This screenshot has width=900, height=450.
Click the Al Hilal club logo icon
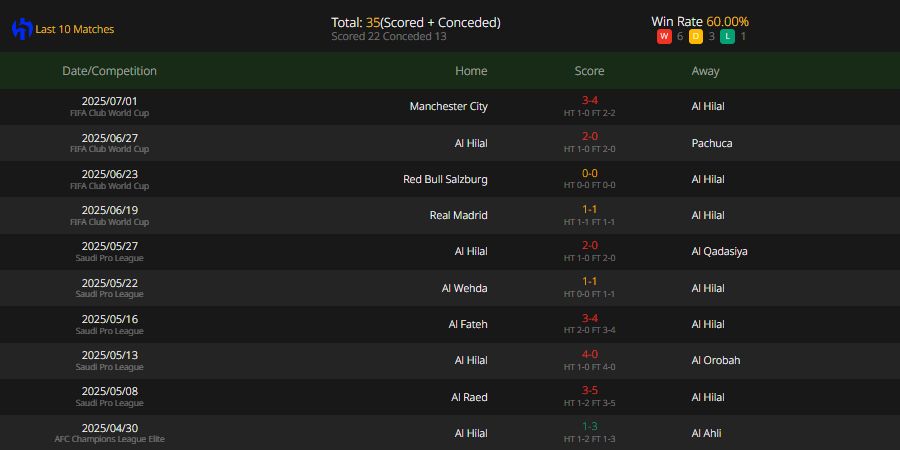22,29
